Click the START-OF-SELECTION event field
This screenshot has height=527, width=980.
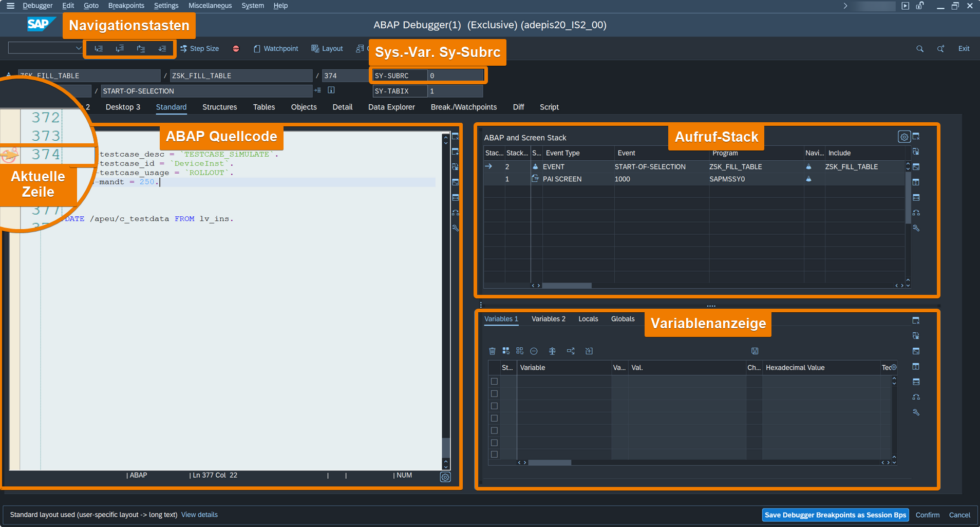(x=206, y=91)
